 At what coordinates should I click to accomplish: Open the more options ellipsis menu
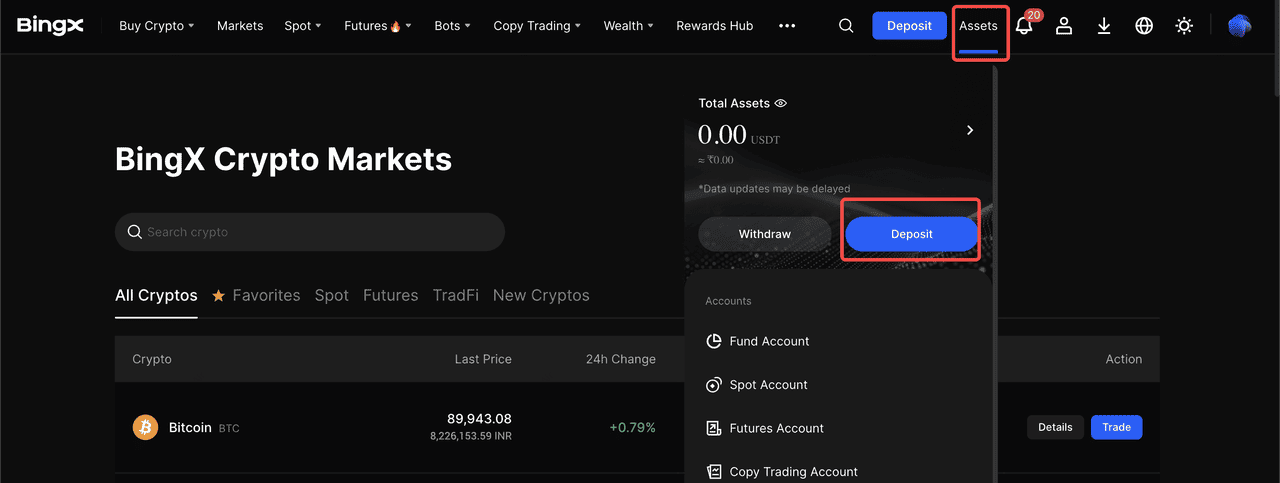coord(787,26)
